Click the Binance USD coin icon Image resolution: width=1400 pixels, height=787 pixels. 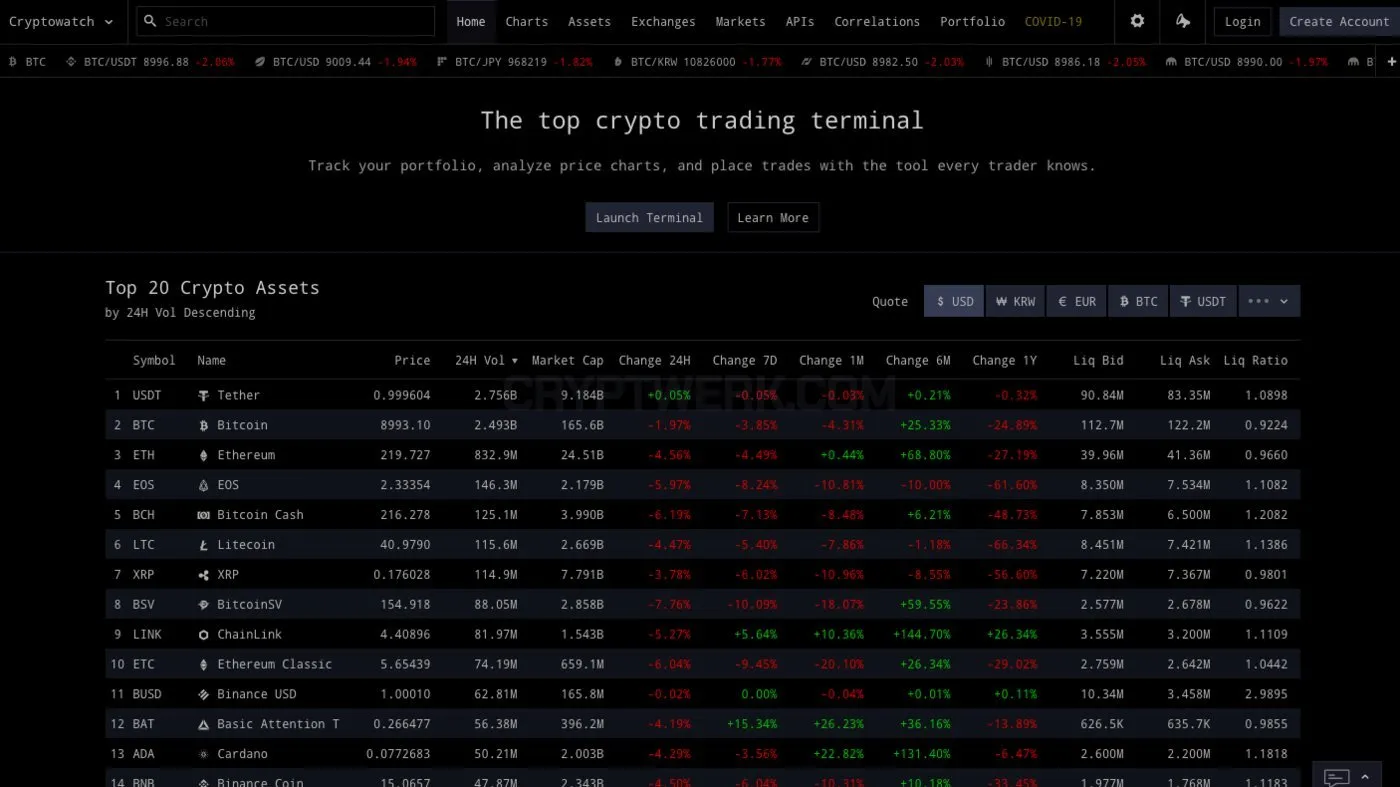click(204, 695)
